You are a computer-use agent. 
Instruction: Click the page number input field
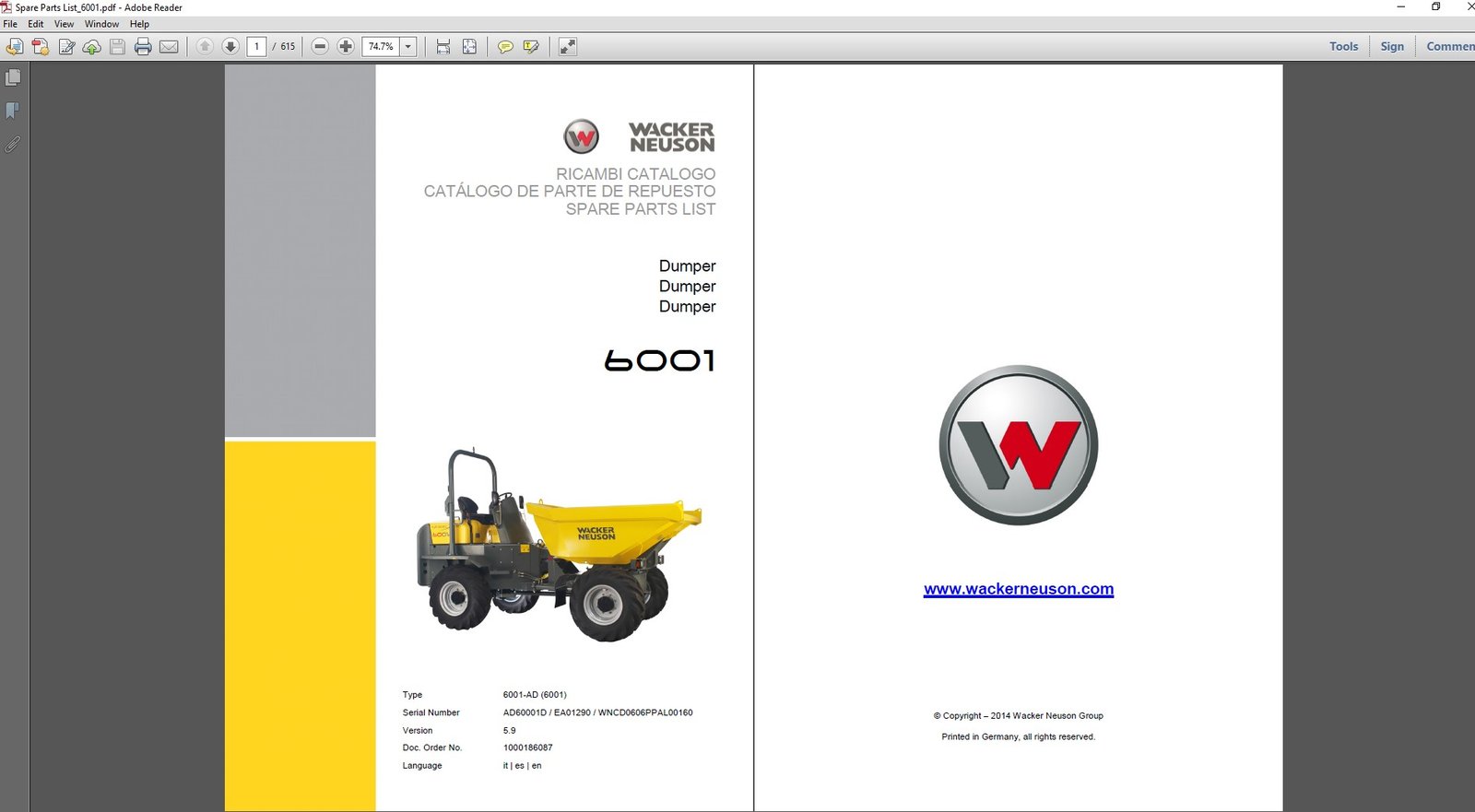click(257, 46)
